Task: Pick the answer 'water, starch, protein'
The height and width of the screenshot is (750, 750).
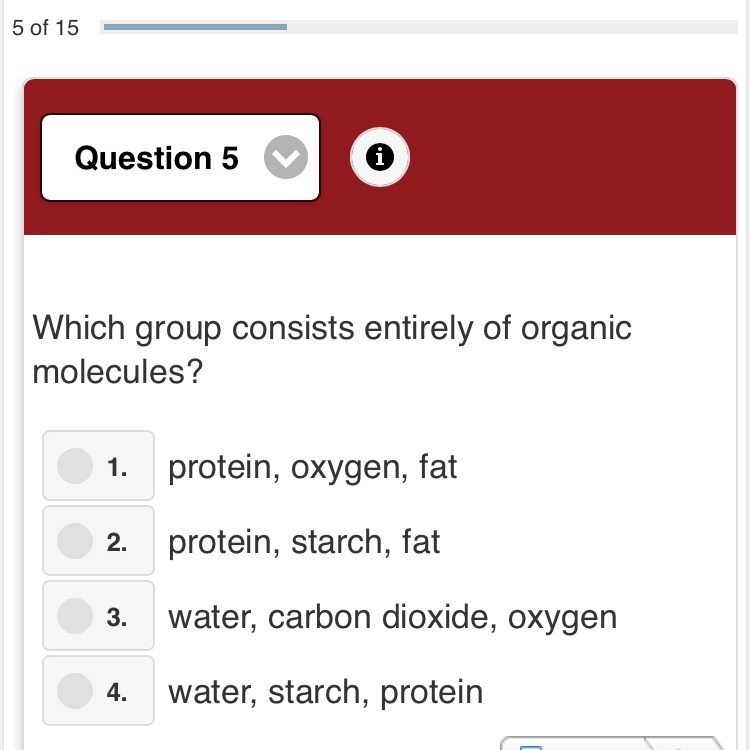Action: pos(325,692)
